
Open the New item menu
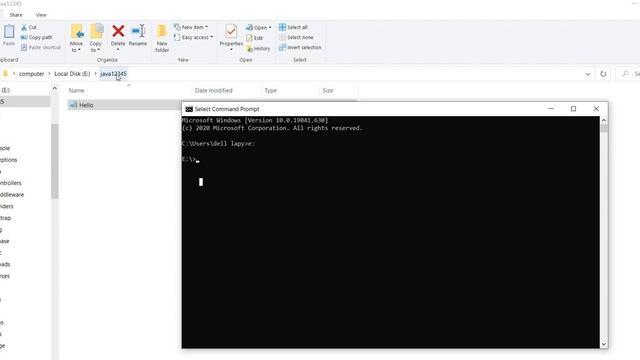(191, 27)
